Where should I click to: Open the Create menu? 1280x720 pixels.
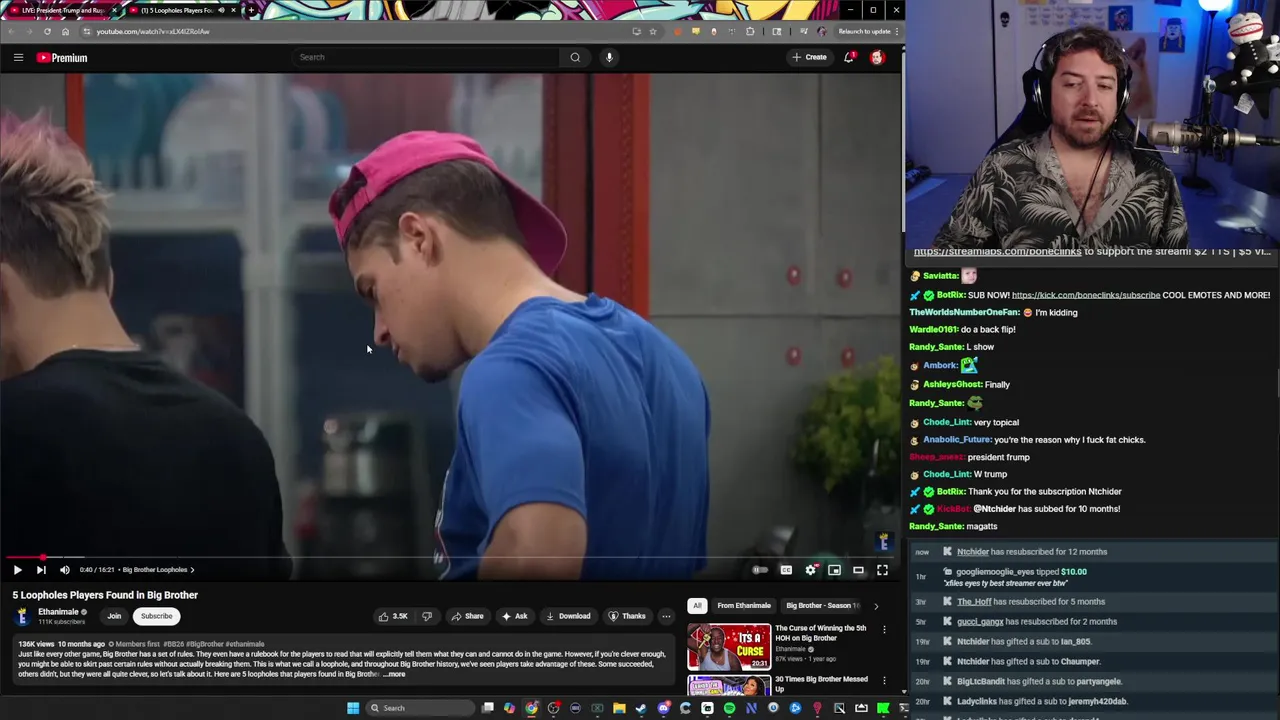click(810, 57)
